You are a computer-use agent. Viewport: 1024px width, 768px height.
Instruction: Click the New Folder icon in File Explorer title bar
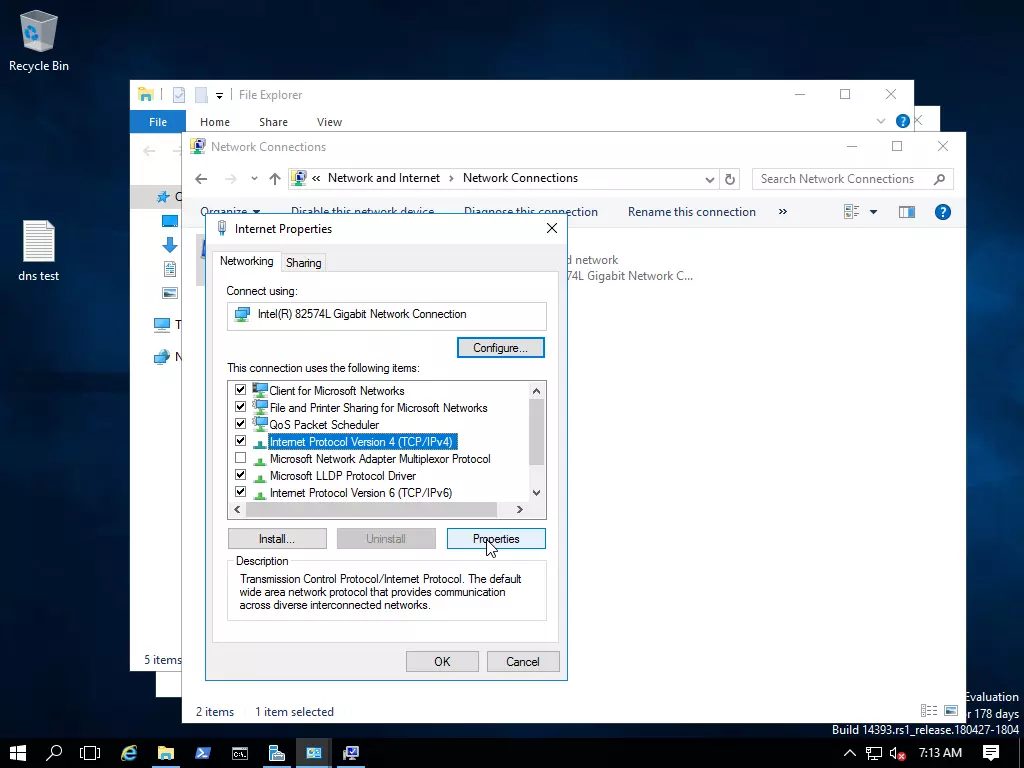(x=201, y=95)
